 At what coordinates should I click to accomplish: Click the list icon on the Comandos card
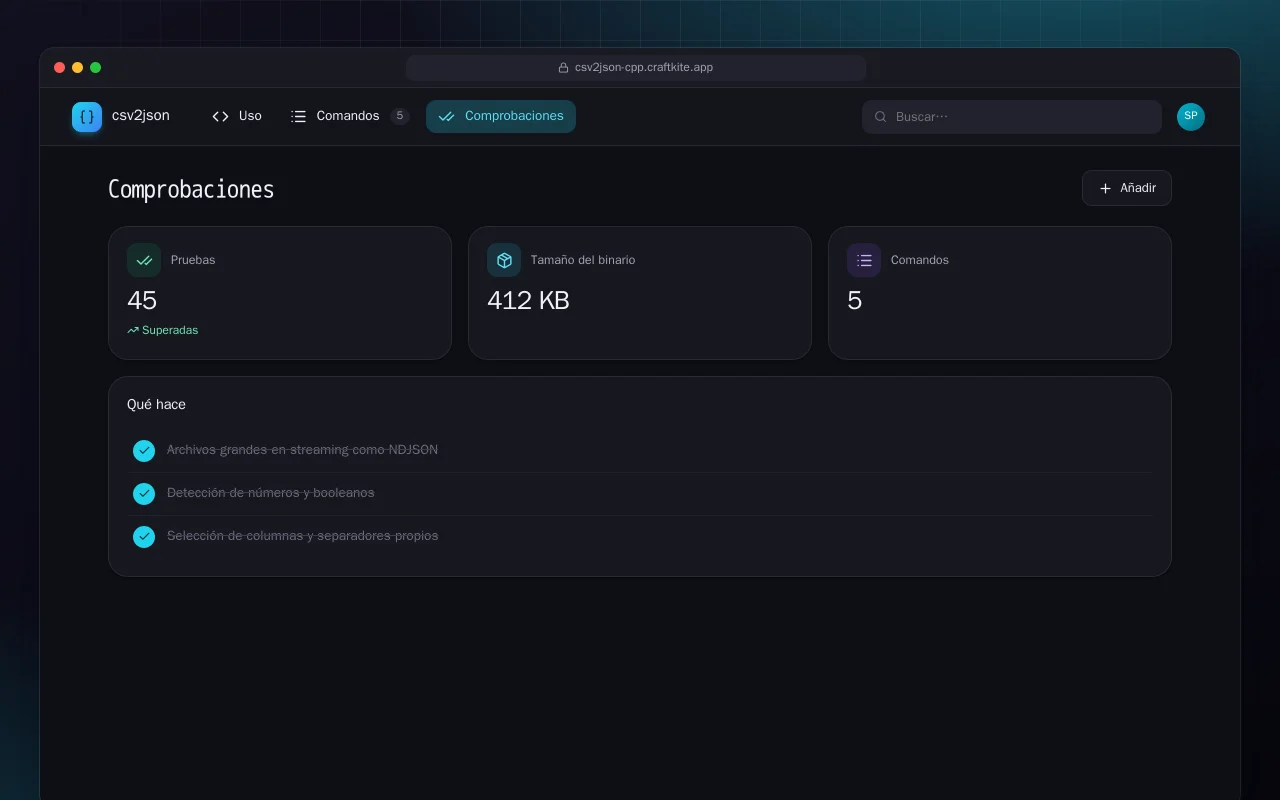[864, 260]
